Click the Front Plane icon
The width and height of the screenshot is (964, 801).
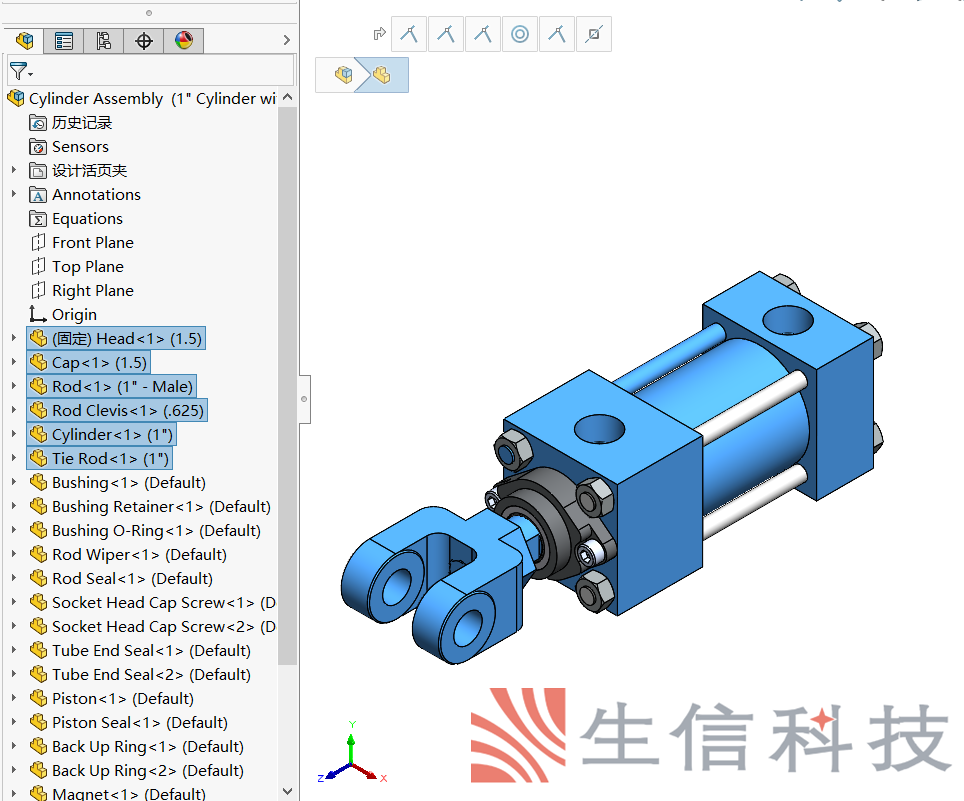pos(38,243)
